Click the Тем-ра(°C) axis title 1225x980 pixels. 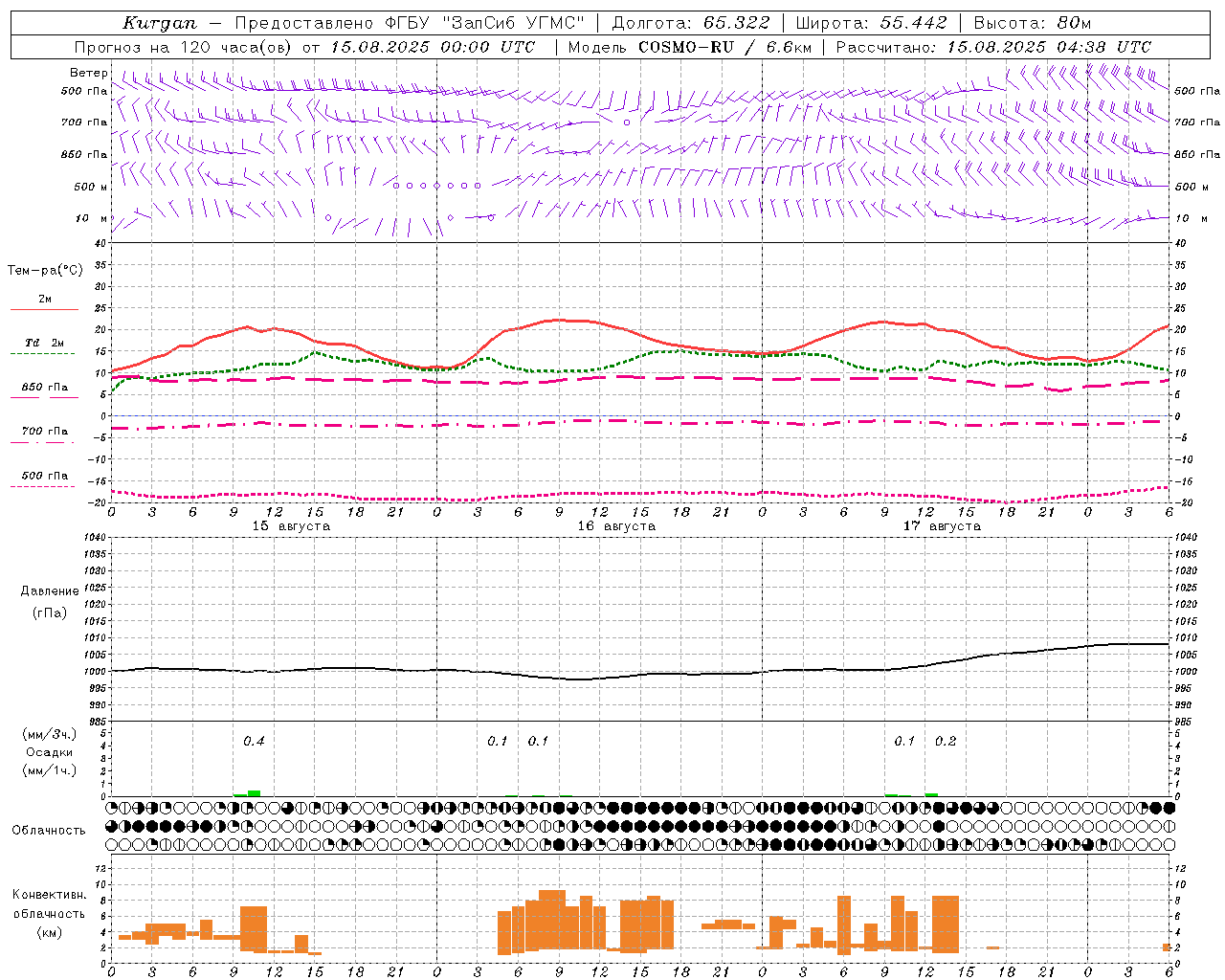click(45, 270)
